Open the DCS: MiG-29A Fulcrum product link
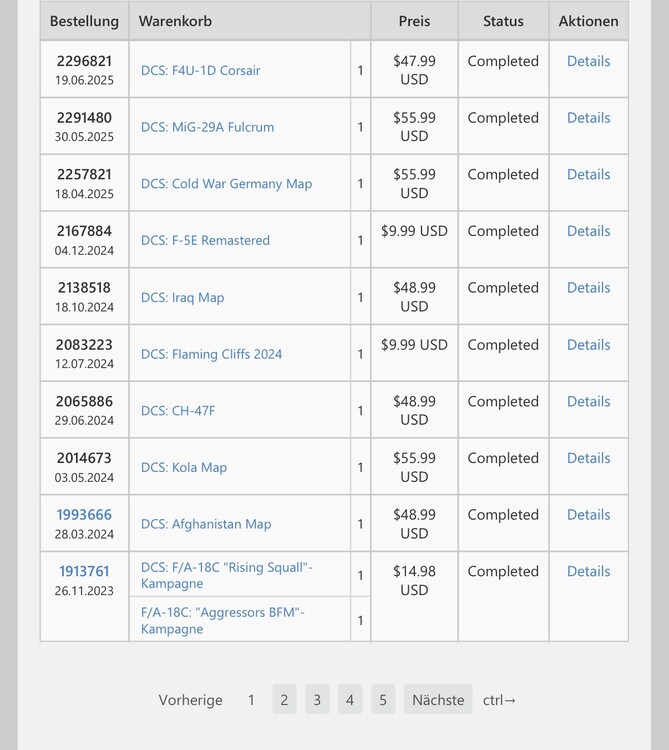 coord(207,127)
